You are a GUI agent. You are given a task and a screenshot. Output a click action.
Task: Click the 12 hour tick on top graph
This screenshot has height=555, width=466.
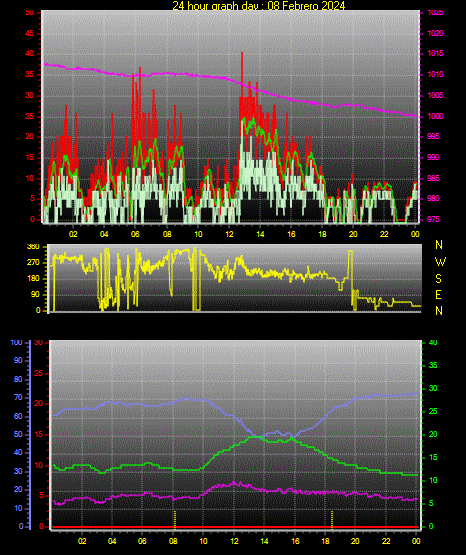[x=229, y=234]
